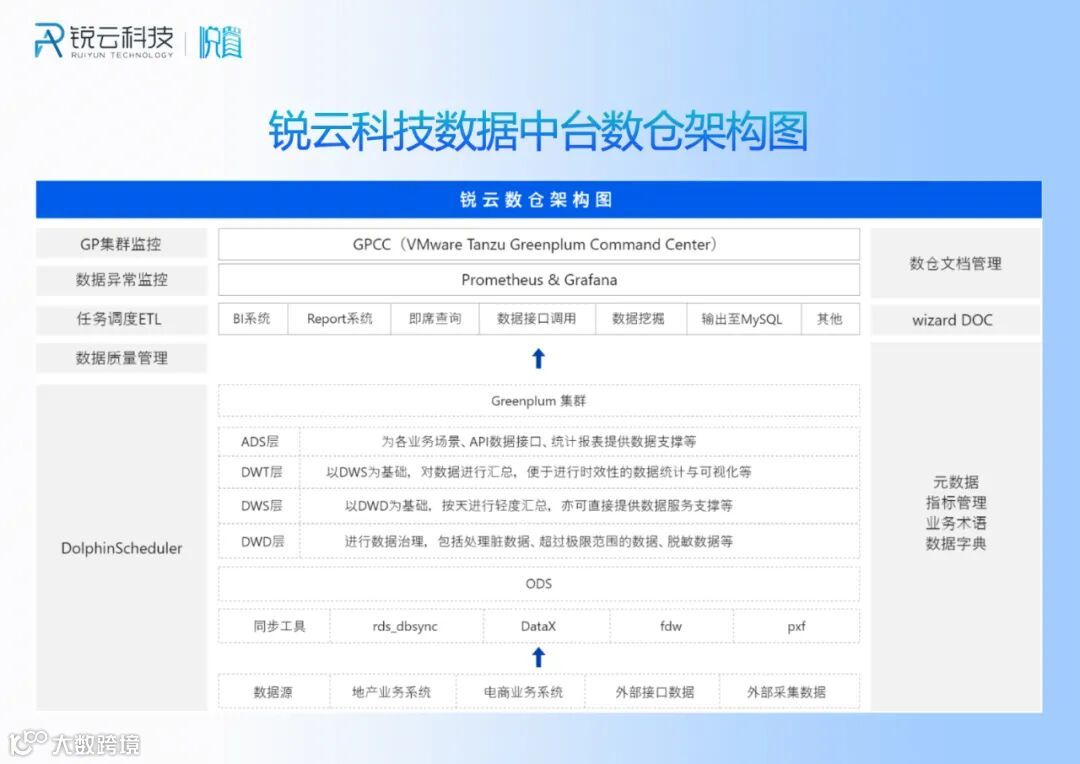Click the 数仓文档管理 box
This screenshot has width=1080, height=764.
click(x=955, y=263)
